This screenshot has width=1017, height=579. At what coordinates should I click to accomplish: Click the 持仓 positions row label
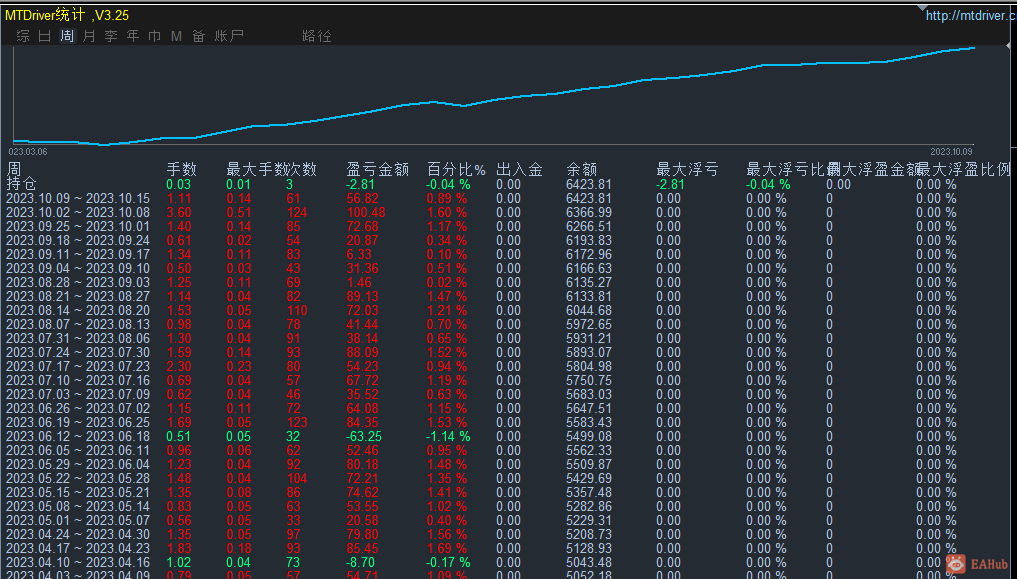pyautogui.click(x=22, y=184)
